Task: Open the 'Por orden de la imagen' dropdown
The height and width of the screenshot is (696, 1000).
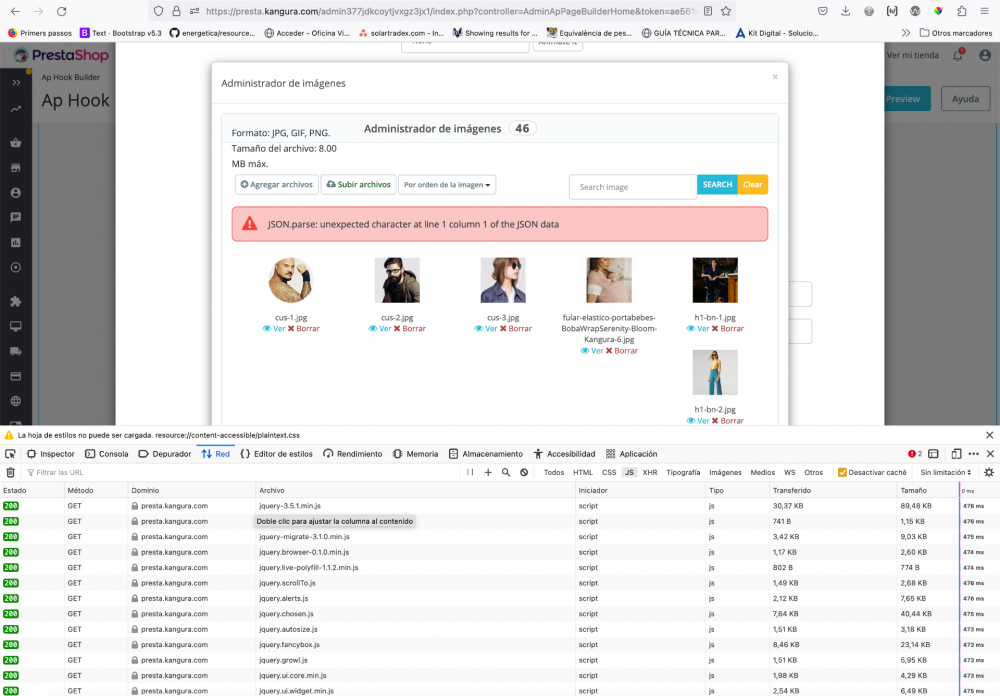Action: coord(446,184)
